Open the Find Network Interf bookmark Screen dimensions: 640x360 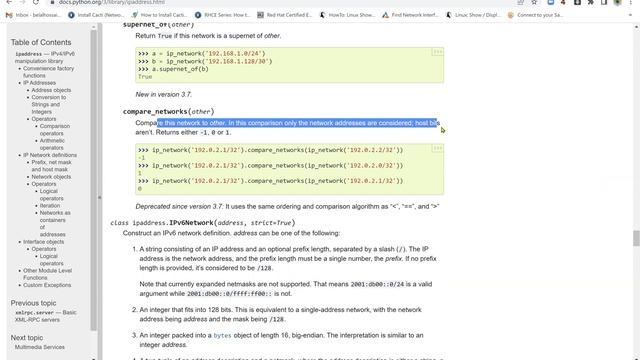tap(410, 15)
